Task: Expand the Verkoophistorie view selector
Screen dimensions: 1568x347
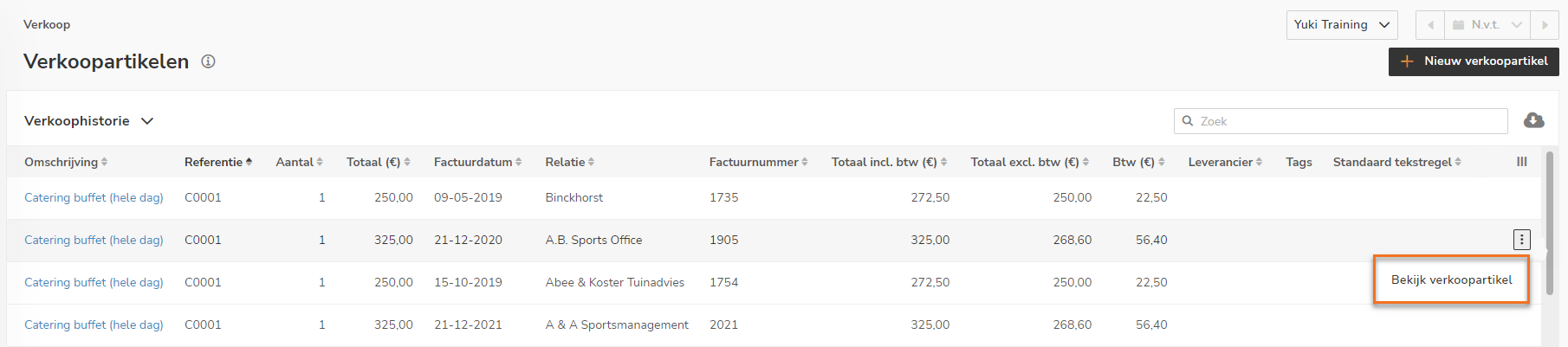Action: point(88,121)
